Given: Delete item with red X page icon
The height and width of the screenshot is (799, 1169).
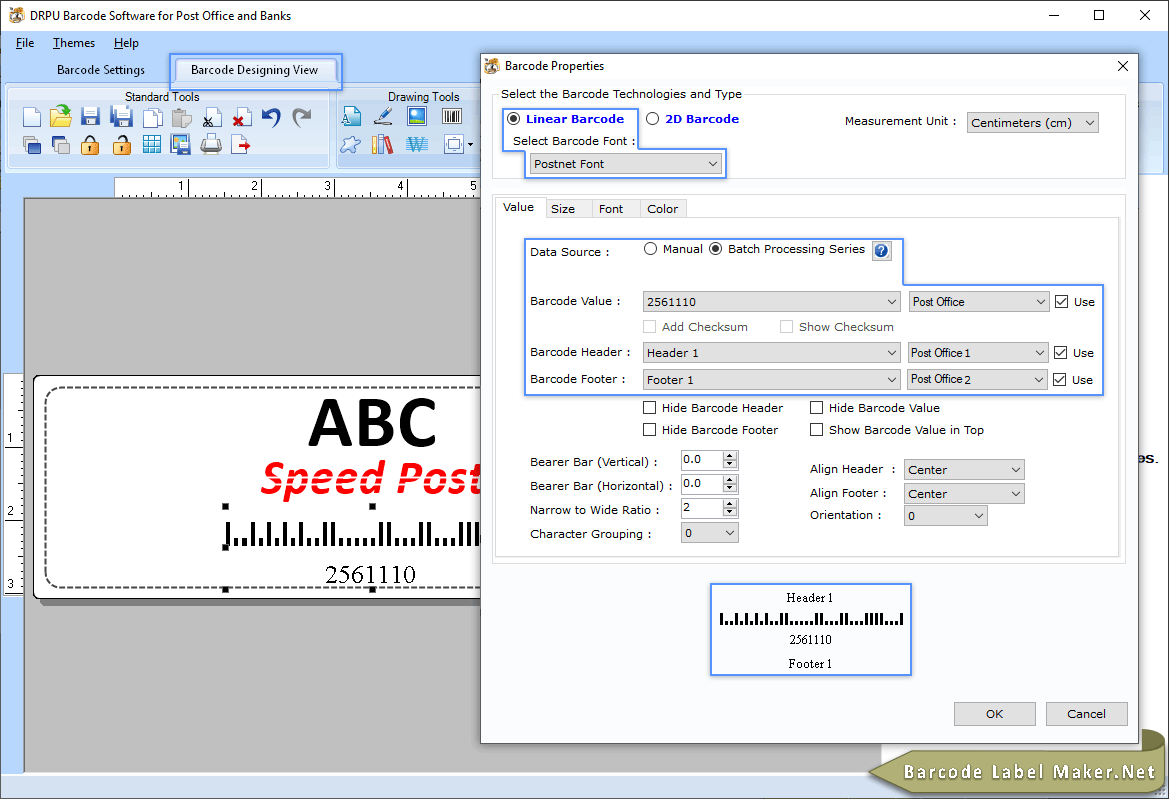Looking at the screenshot, I should pyautogui.click(x=242, y=118).
